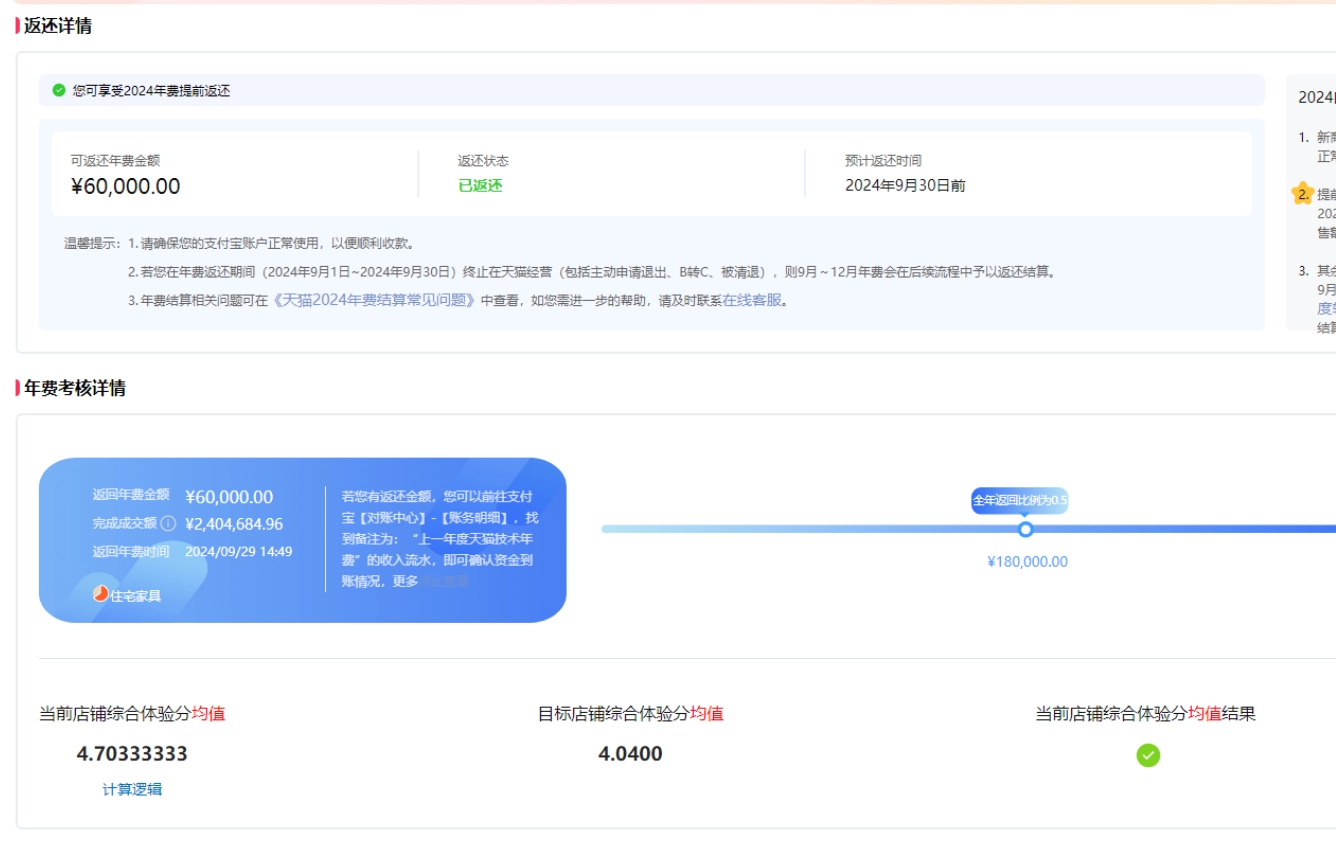
Task: Click the ¥2,404,684.96 completed transaction amount
Action: [234, 524]
